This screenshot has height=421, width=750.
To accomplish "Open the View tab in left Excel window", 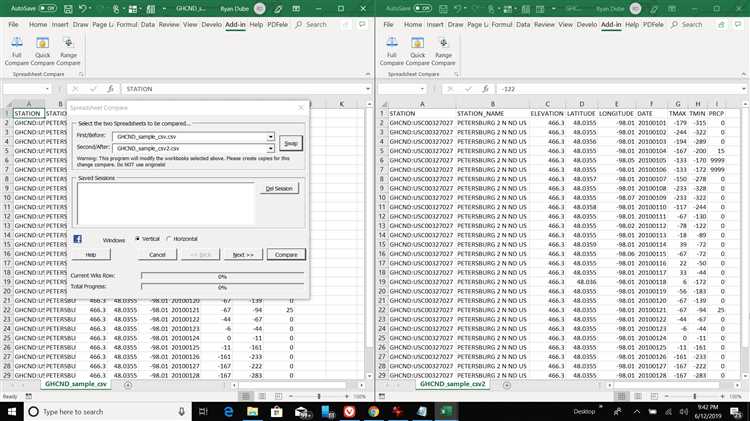I will click(x=190, y=24).
